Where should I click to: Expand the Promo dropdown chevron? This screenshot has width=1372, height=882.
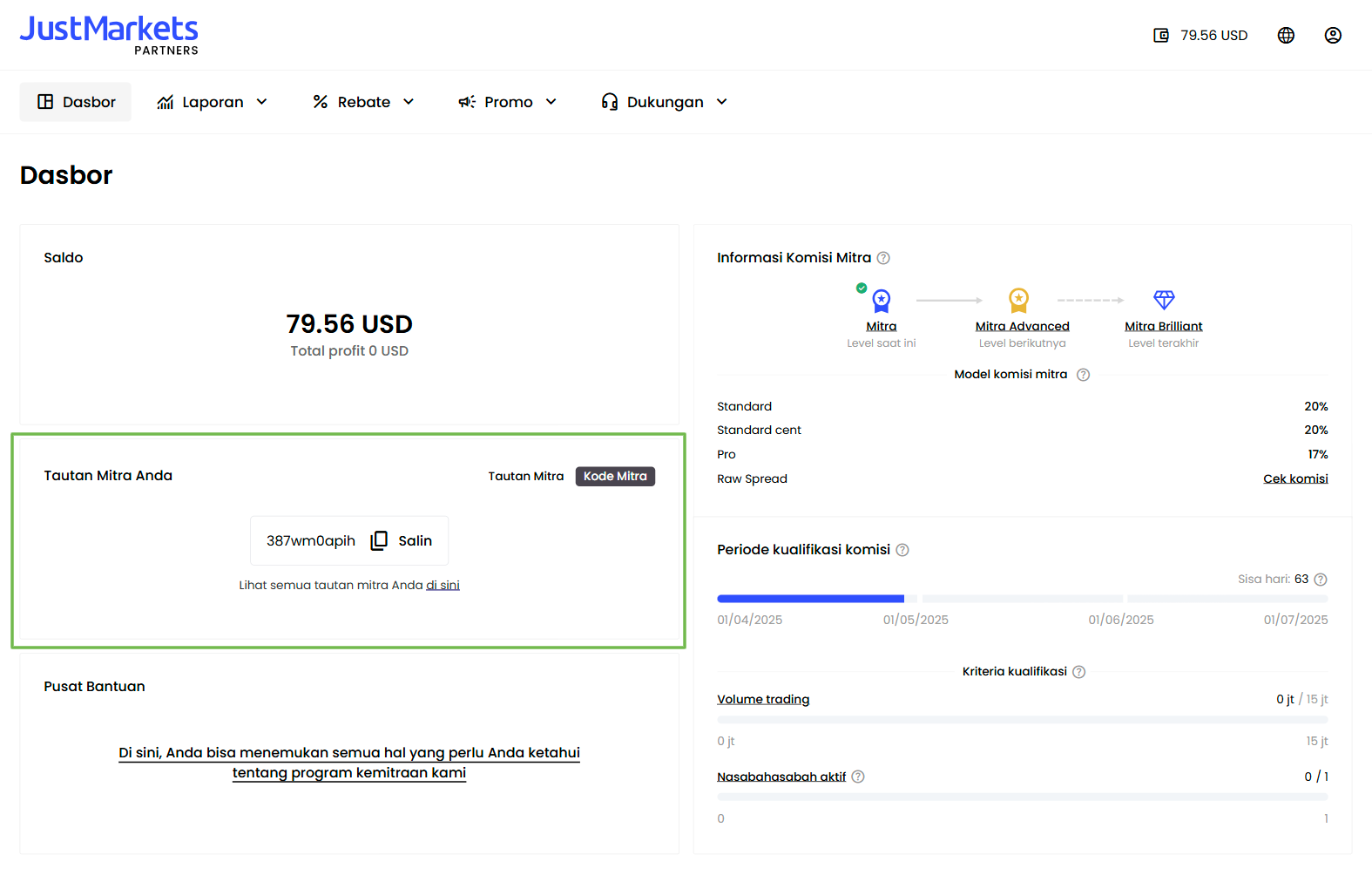pos(551,102)
